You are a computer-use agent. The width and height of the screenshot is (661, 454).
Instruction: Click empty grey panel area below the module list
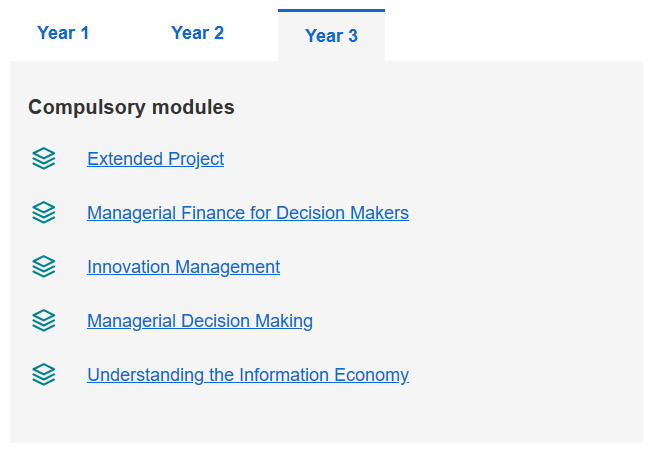(326, 415)
